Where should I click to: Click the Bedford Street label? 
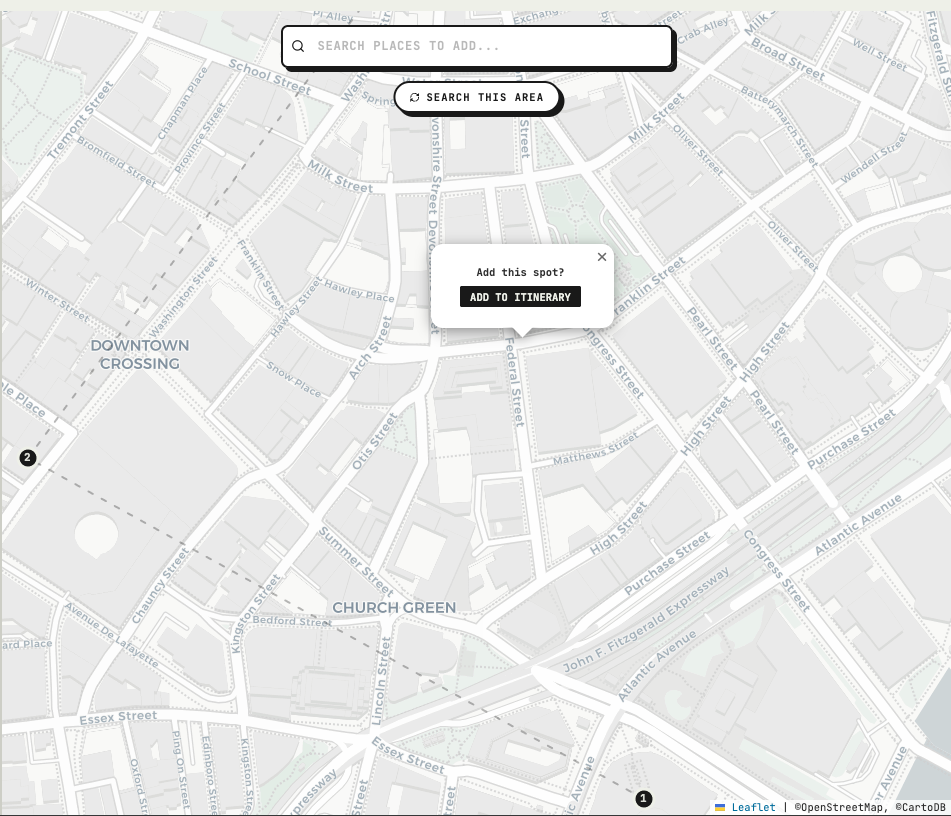pos(292,621)
